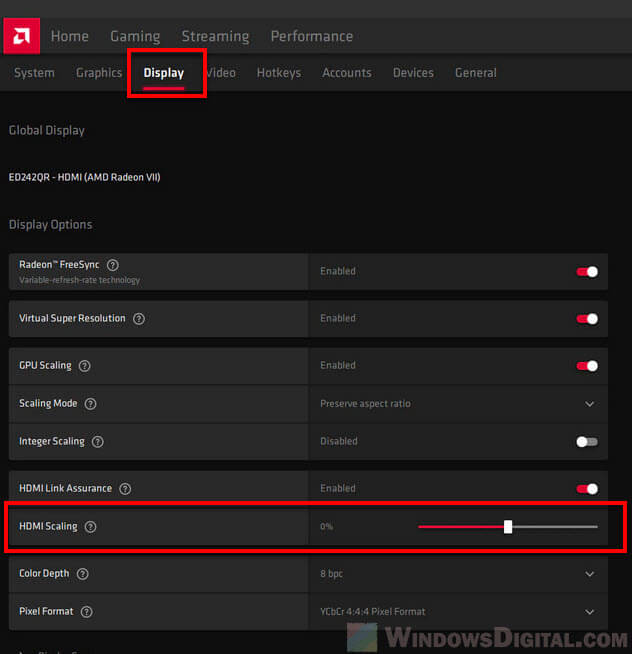Open Devices settings tab
This screenshot has width=632, height=654.
(413, 73)
